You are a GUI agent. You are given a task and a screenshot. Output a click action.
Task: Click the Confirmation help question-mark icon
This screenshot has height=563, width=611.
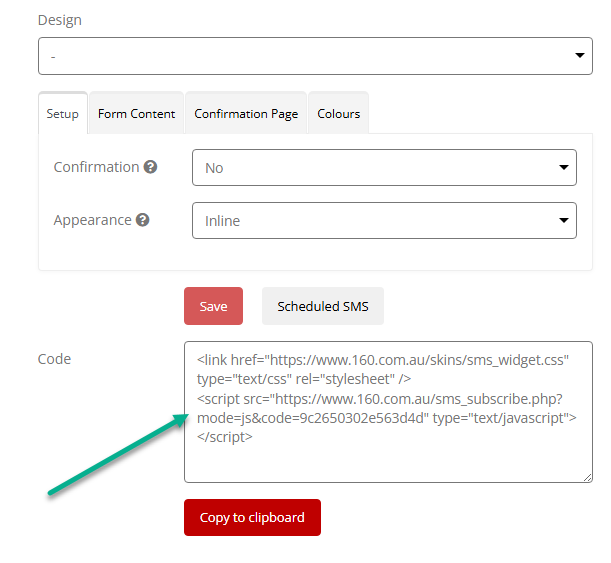[x=150, y=167]
